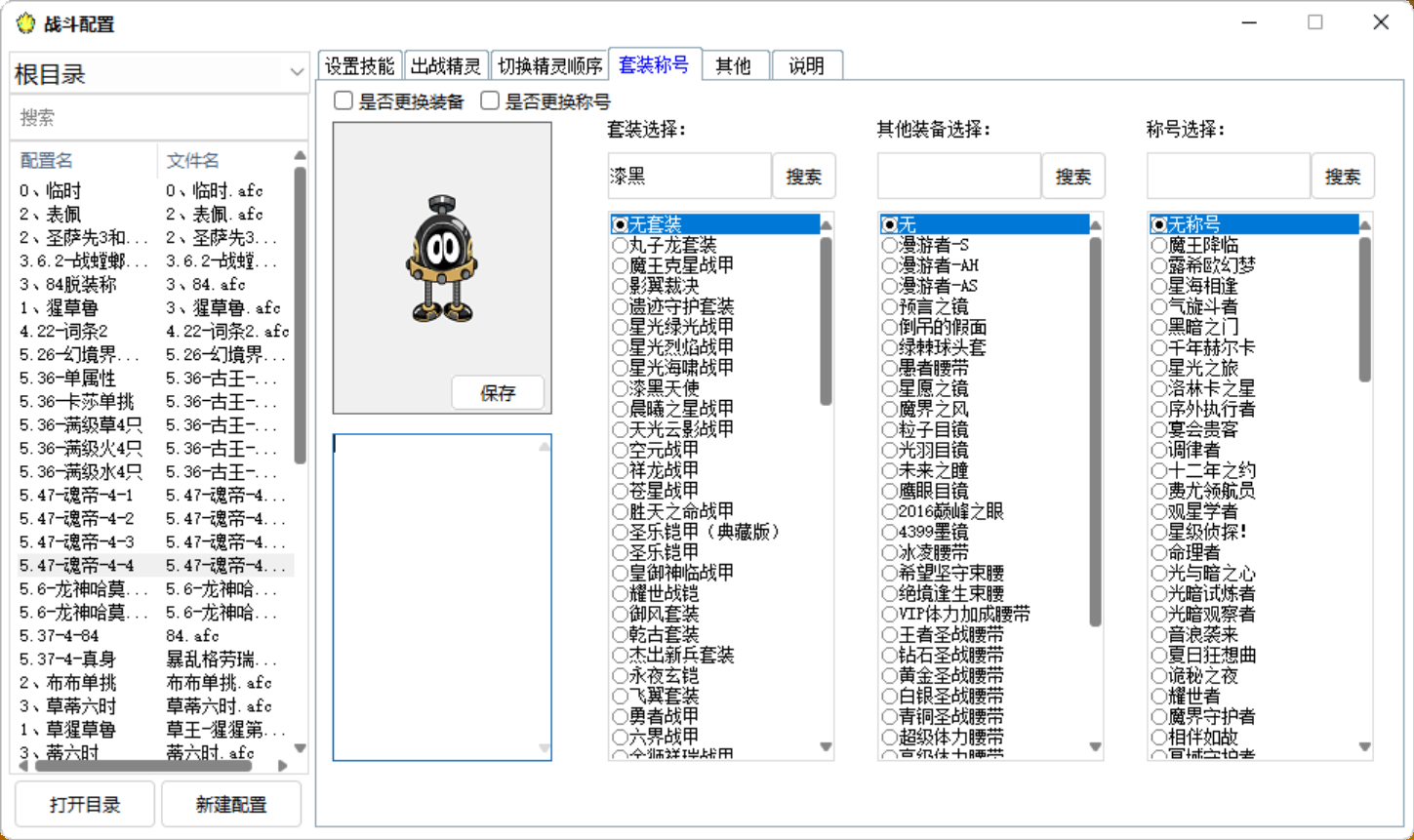Image resolution: width=1414 pixels, height=840 pixels.
Task: Open the 说明 tab
Action: 807,64
